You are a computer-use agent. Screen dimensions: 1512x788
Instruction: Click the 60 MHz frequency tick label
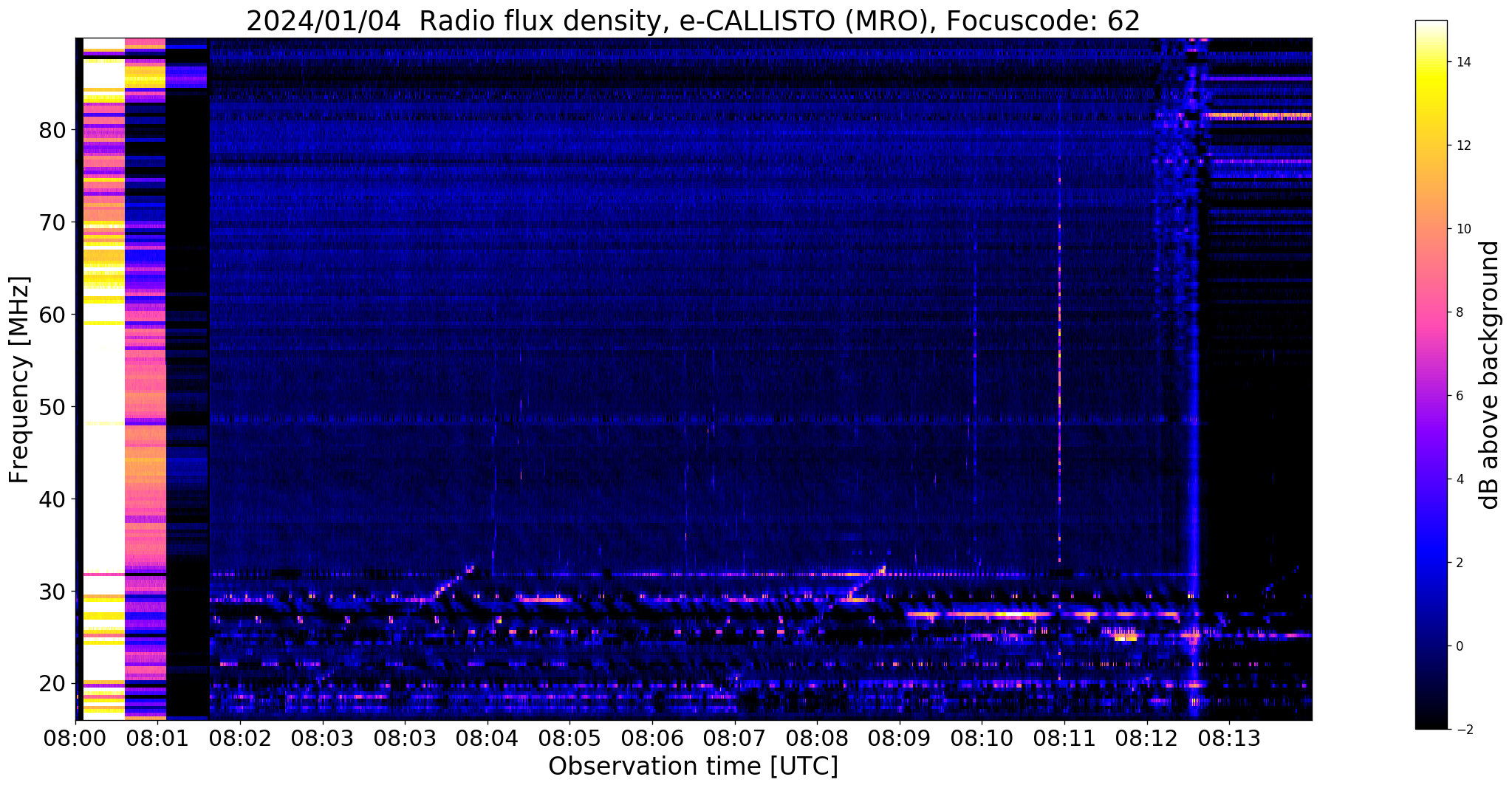[x=52, y=315]
